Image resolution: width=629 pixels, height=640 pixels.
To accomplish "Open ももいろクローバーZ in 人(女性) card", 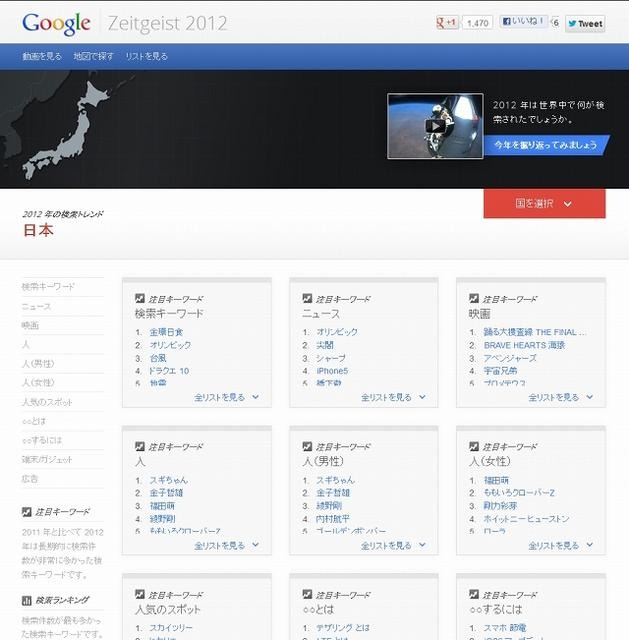I will tap(519, 493).
